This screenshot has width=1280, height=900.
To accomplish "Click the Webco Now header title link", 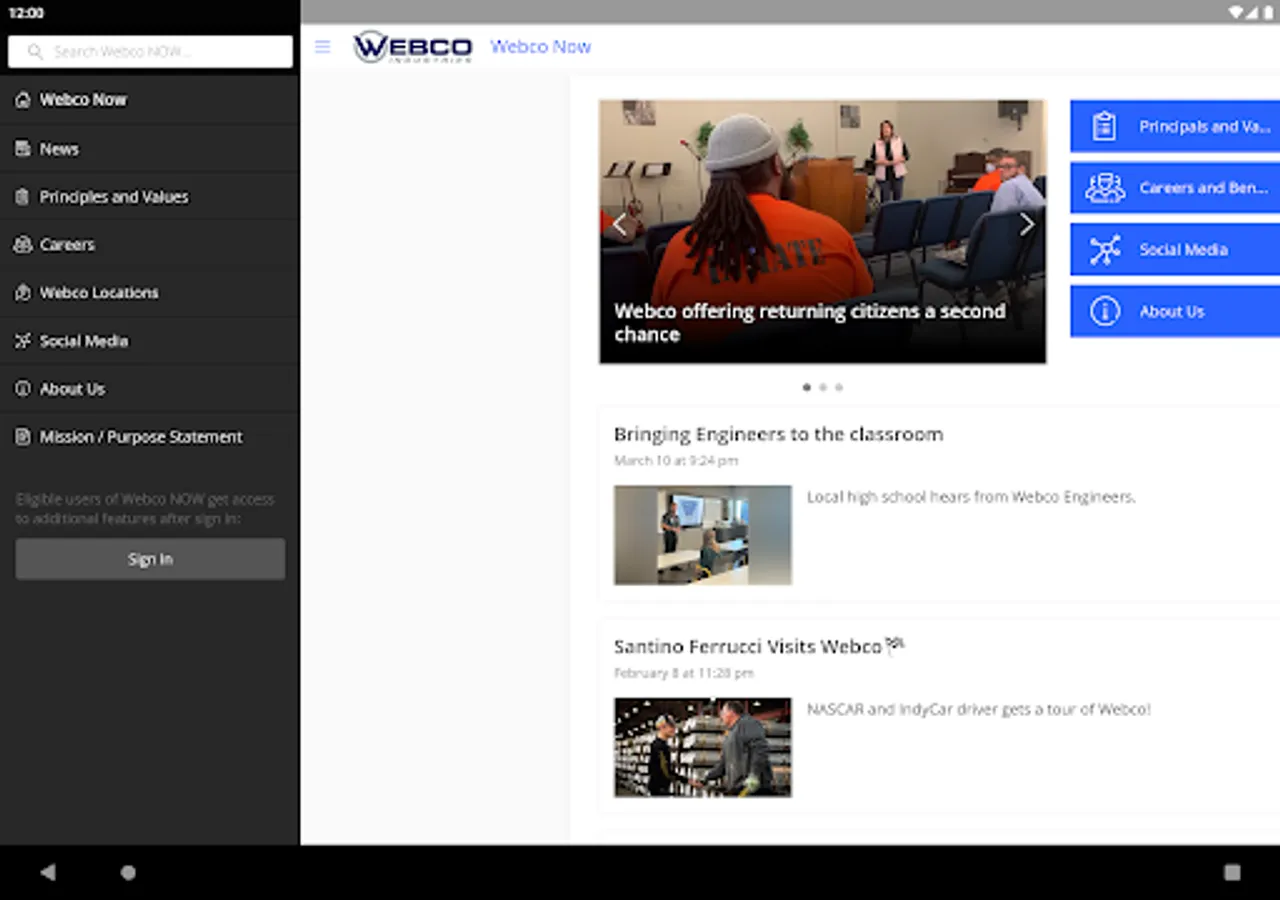I will click(x=540, y=47).
